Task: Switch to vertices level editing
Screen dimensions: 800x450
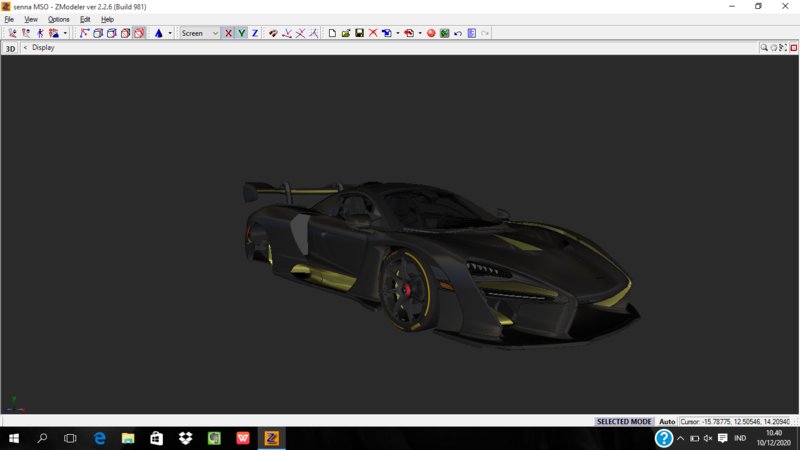Action: [x=84, y=33]
